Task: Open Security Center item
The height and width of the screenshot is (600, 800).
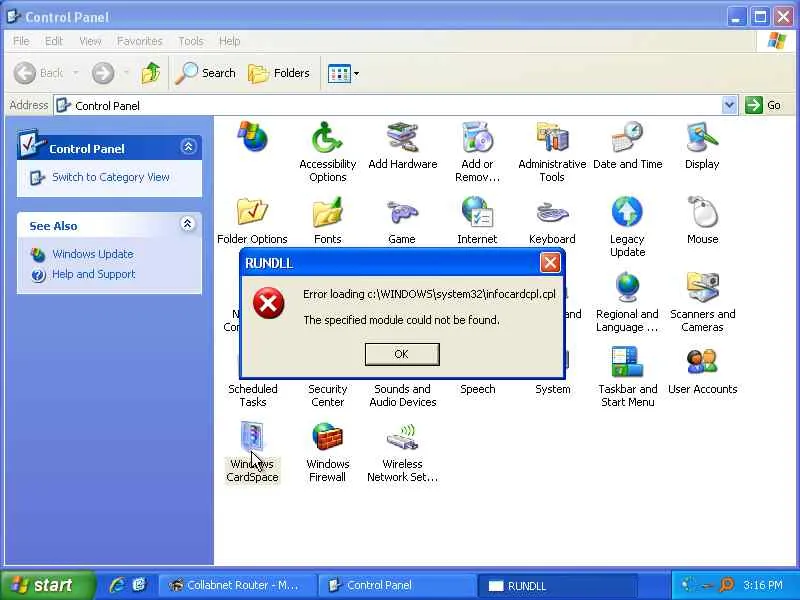Action: [x=327, y=395]
